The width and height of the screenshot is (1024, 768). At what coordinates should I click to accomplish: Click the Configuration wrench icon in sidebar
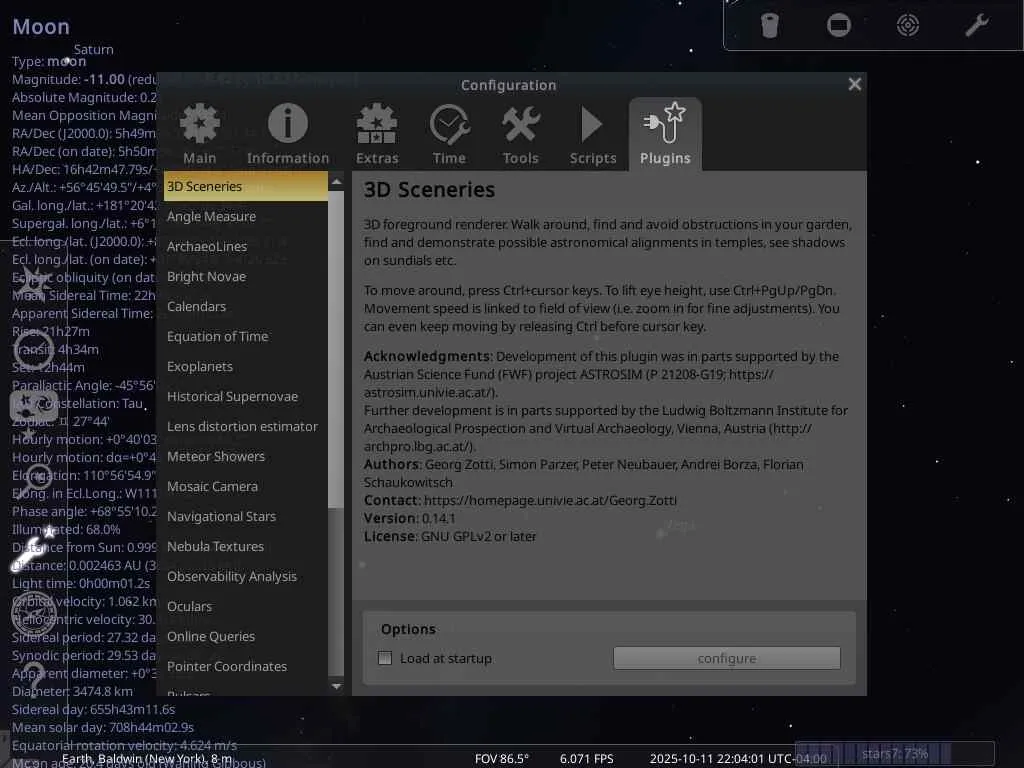[x=31, y=550]
